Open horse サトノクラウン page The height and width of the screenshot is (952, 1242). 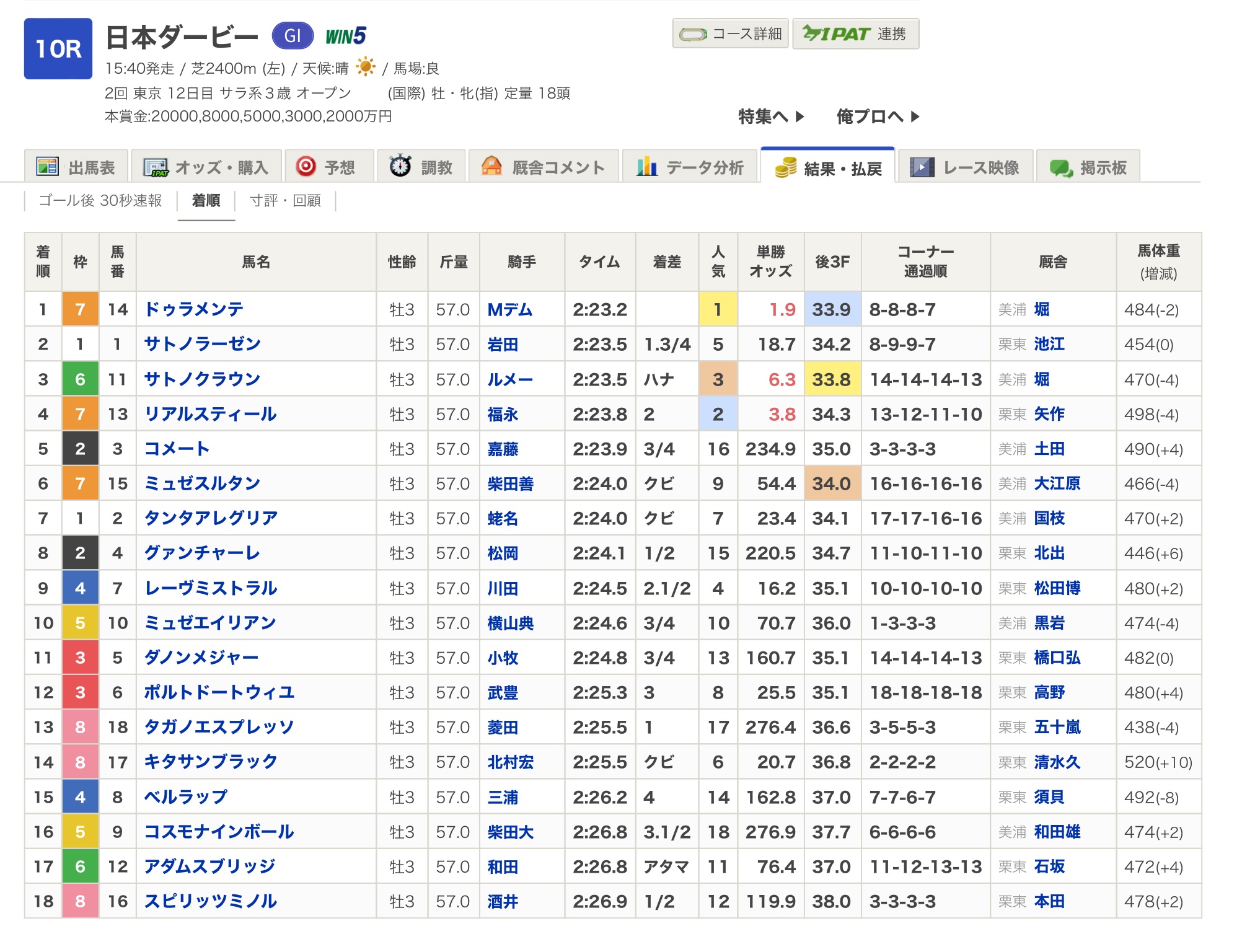pos(202,379)
